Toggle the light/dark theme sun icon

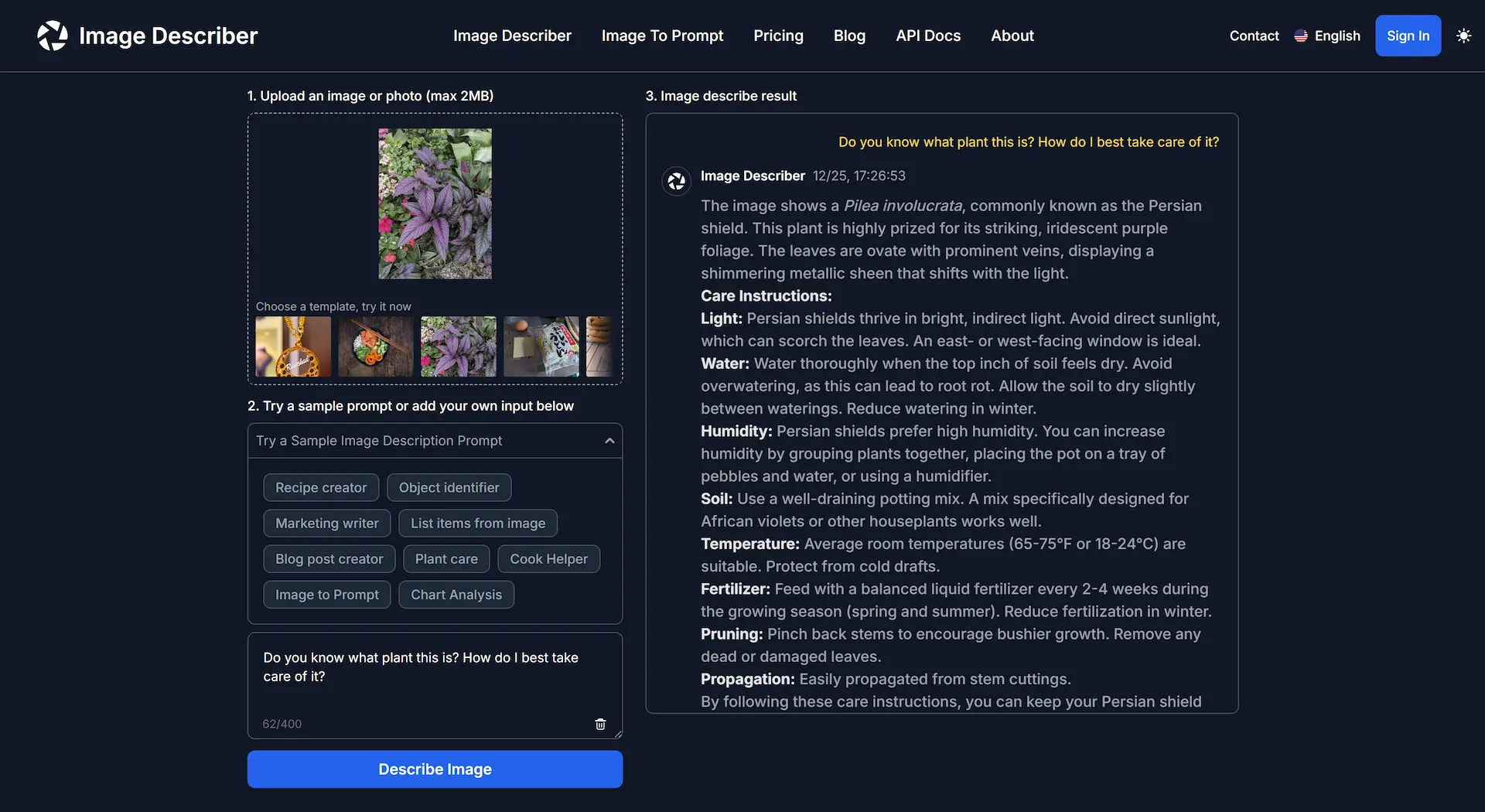click(1463, 36)
